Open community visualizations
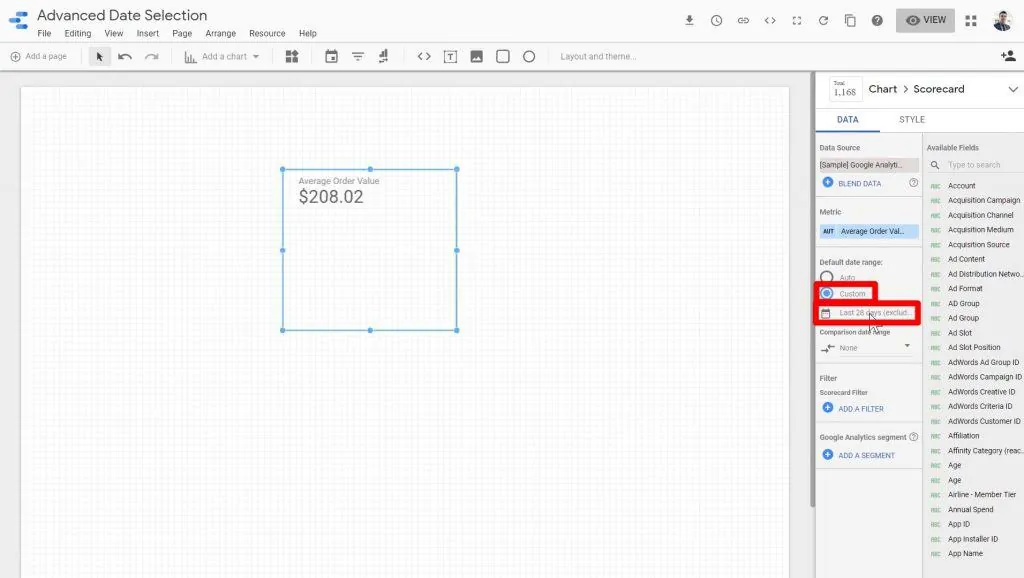The width and height of the screenshot is (1024, 578). tap(292, 56)
